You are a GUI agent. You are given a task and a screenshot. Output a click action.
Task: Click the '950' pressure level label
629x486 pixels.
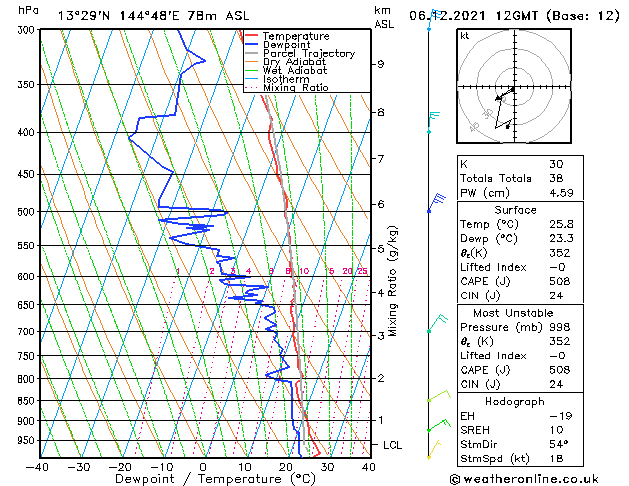pos(28,441)
